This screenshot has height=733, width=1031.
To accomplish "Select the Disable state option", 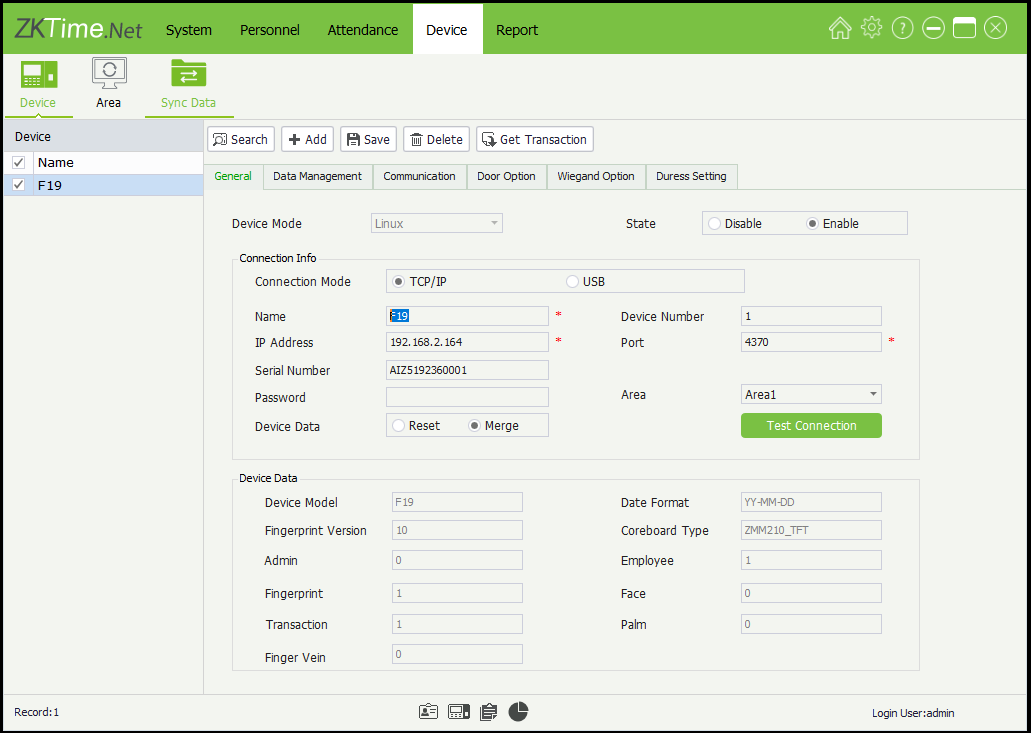I will 714,224.
